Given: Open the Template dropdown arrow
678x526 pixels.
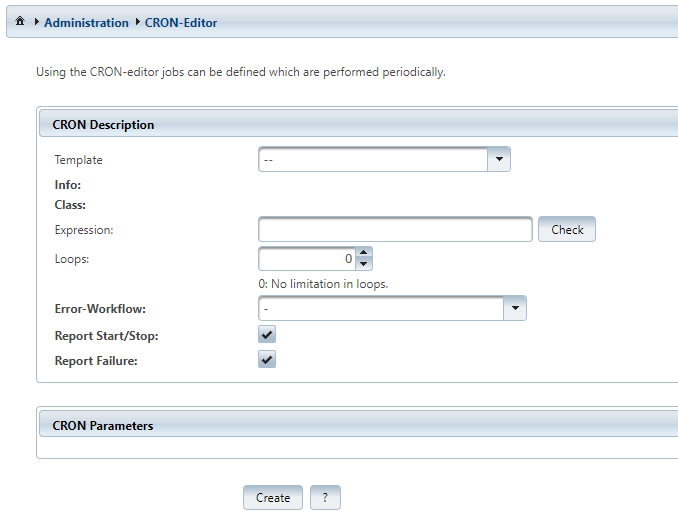Looking at the screenshot, I should pyautogui.click(x=498, y=159).
